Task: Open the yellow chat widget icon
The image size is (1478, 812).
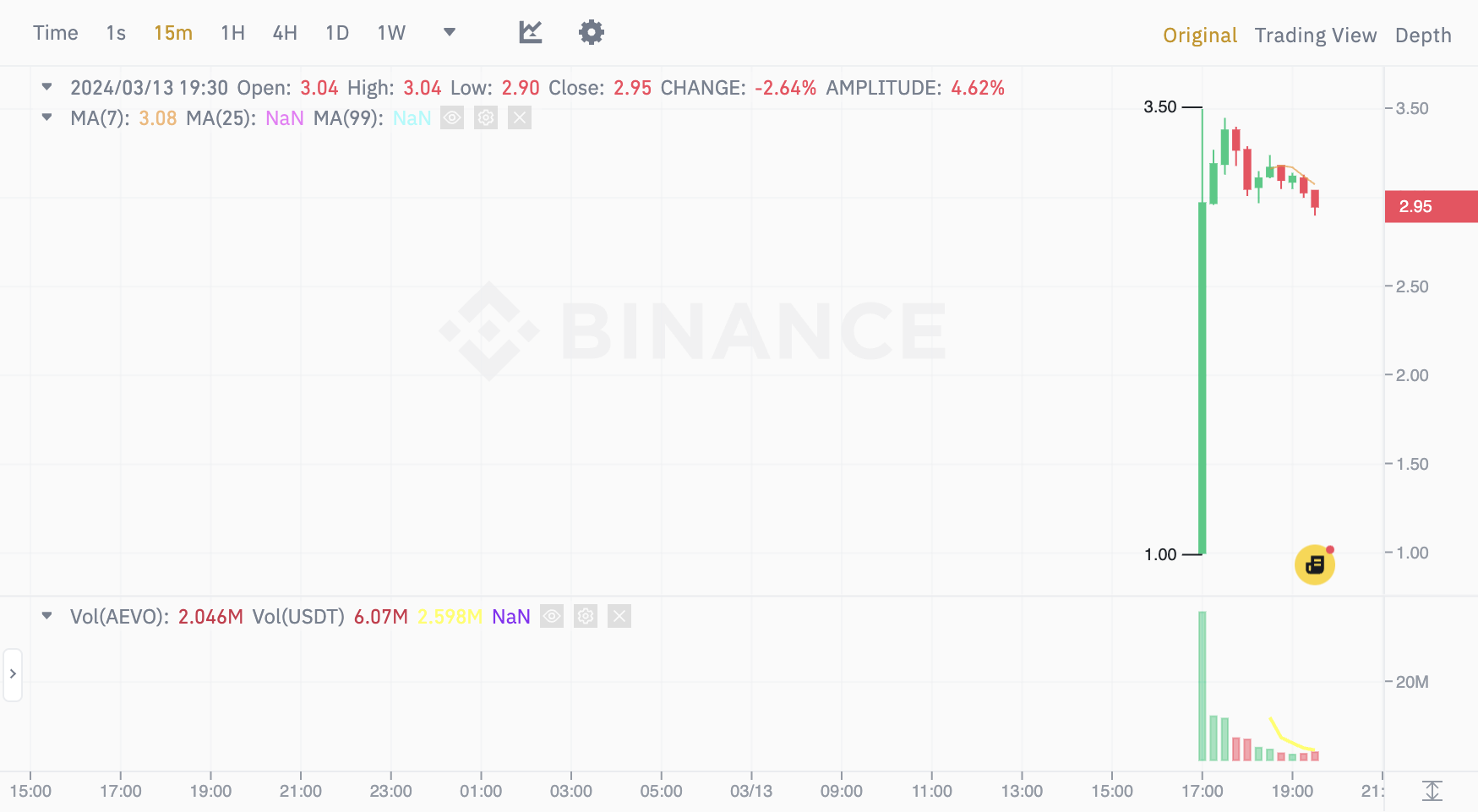Action: point(1315,564)
